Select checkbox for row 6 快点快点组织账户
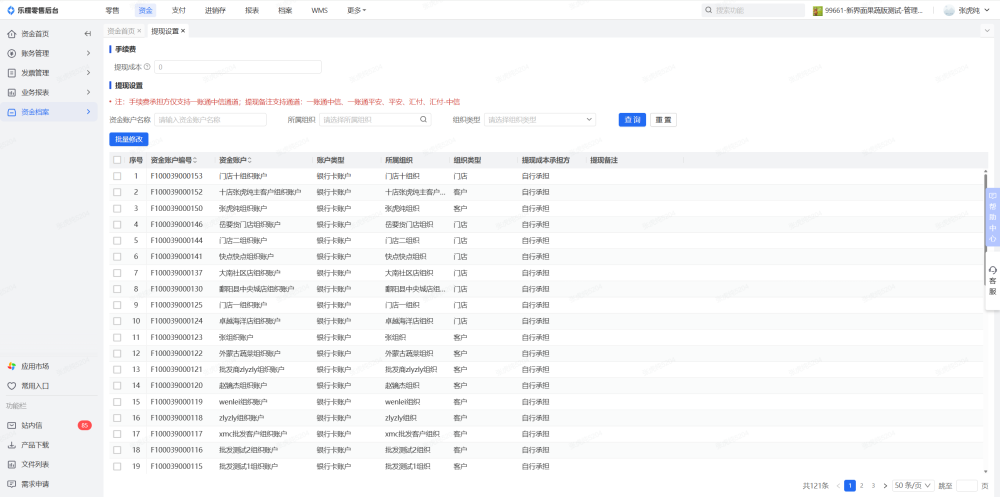Viewport: 1000px width, 497px height. click(x=117, y=256)
